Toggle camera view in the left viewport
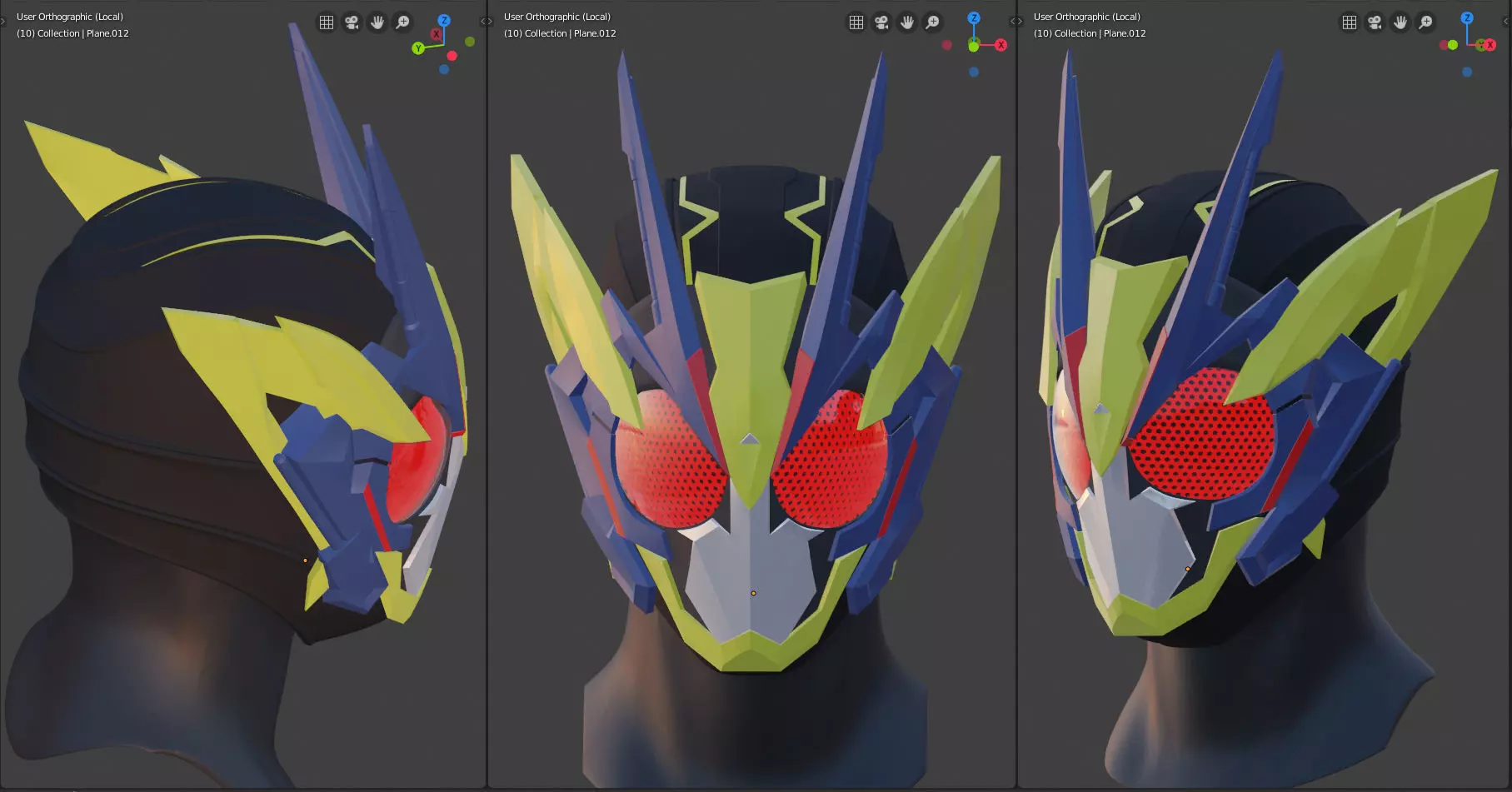 click(352, 22)
